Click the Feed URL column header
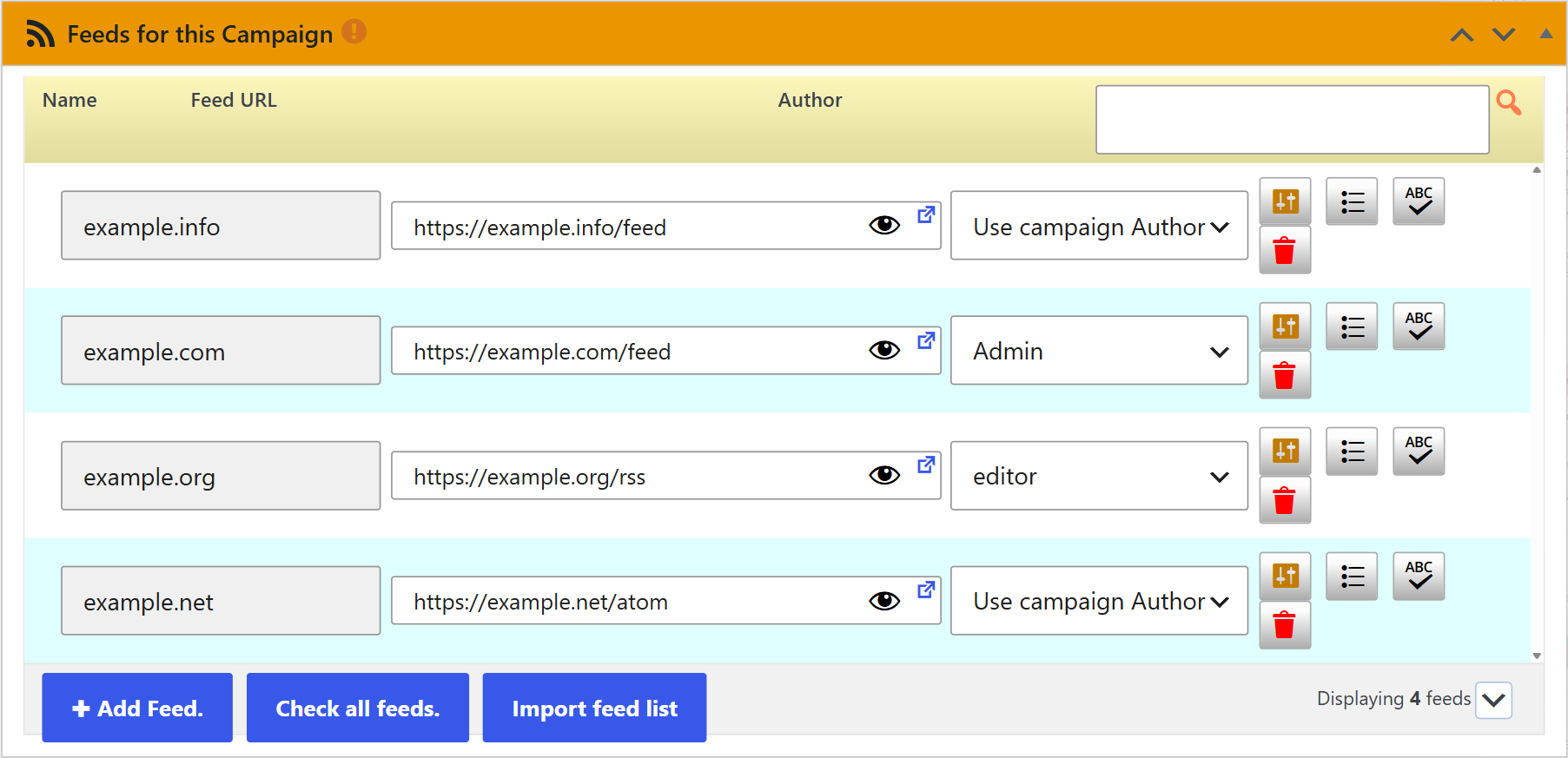The image size is (1568, 758). click(234, 100)
